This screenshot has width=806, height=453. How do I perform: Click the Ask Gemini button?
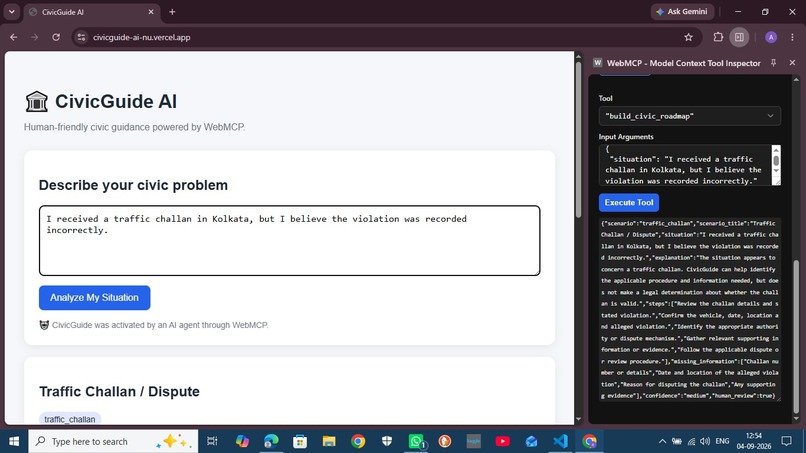click(682, 11)
